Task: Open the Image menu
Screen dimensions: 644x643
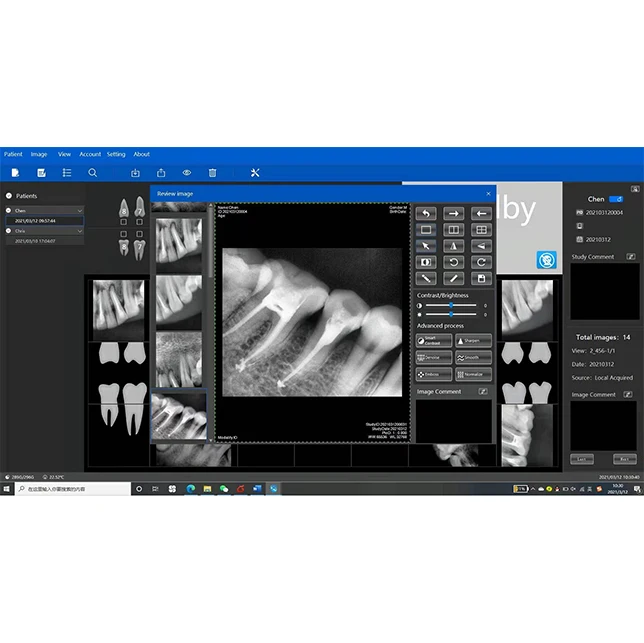Action: point(39,154)
